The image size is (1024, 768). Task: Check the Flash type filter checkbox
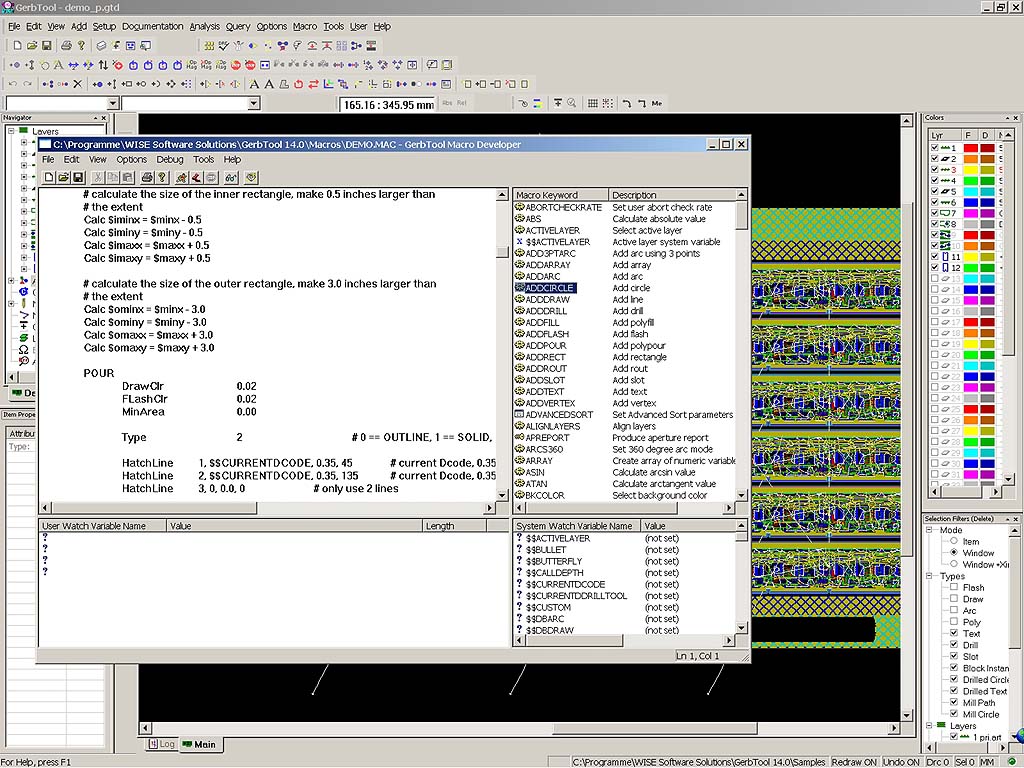pos(954,587)
